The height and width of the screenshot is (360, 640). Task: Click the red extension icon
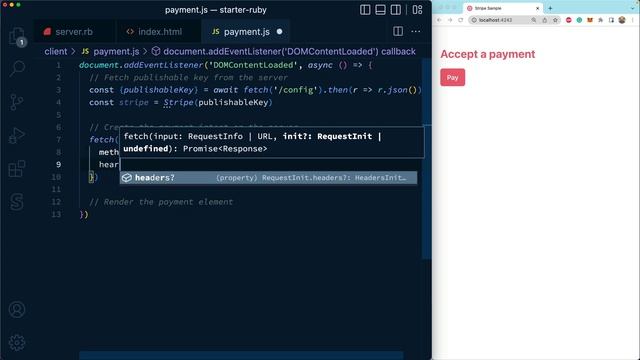569,20
